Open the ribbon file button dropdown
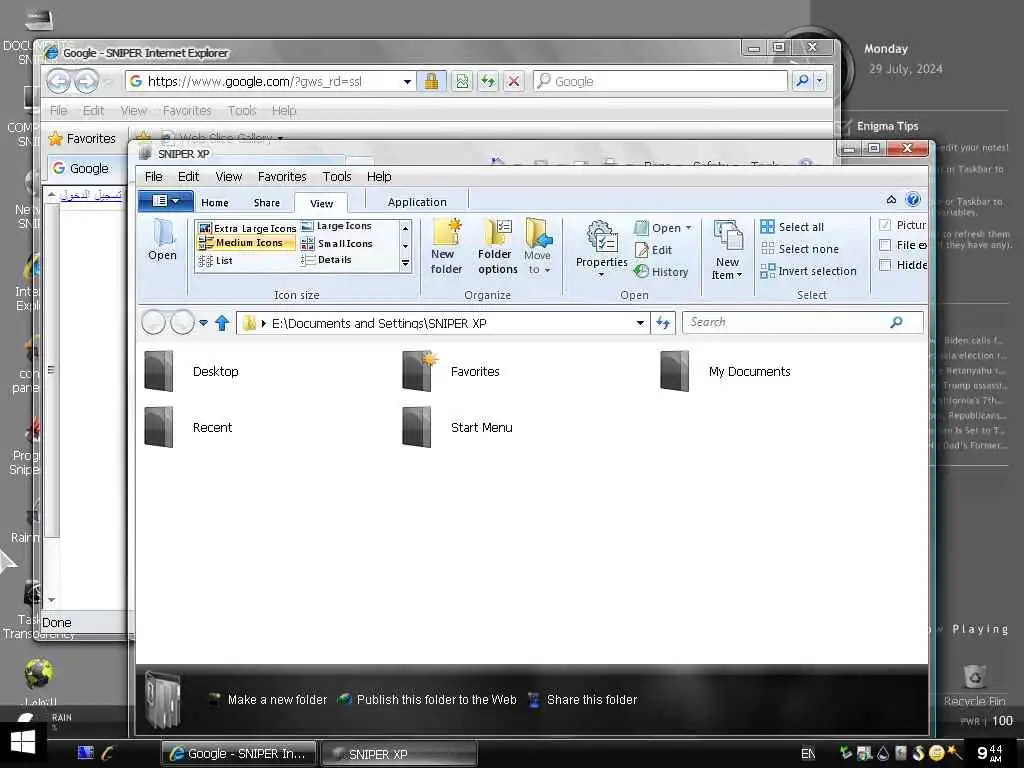This screenshot has height=768, width=1024. click(165, 201)
